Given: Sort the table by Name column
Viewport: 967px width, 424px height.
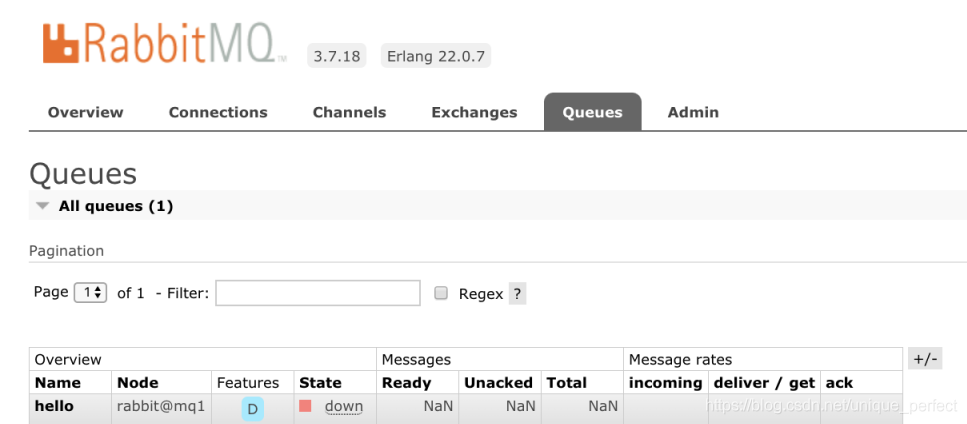Looking at the screenshot, I should (x=58, y=382).
